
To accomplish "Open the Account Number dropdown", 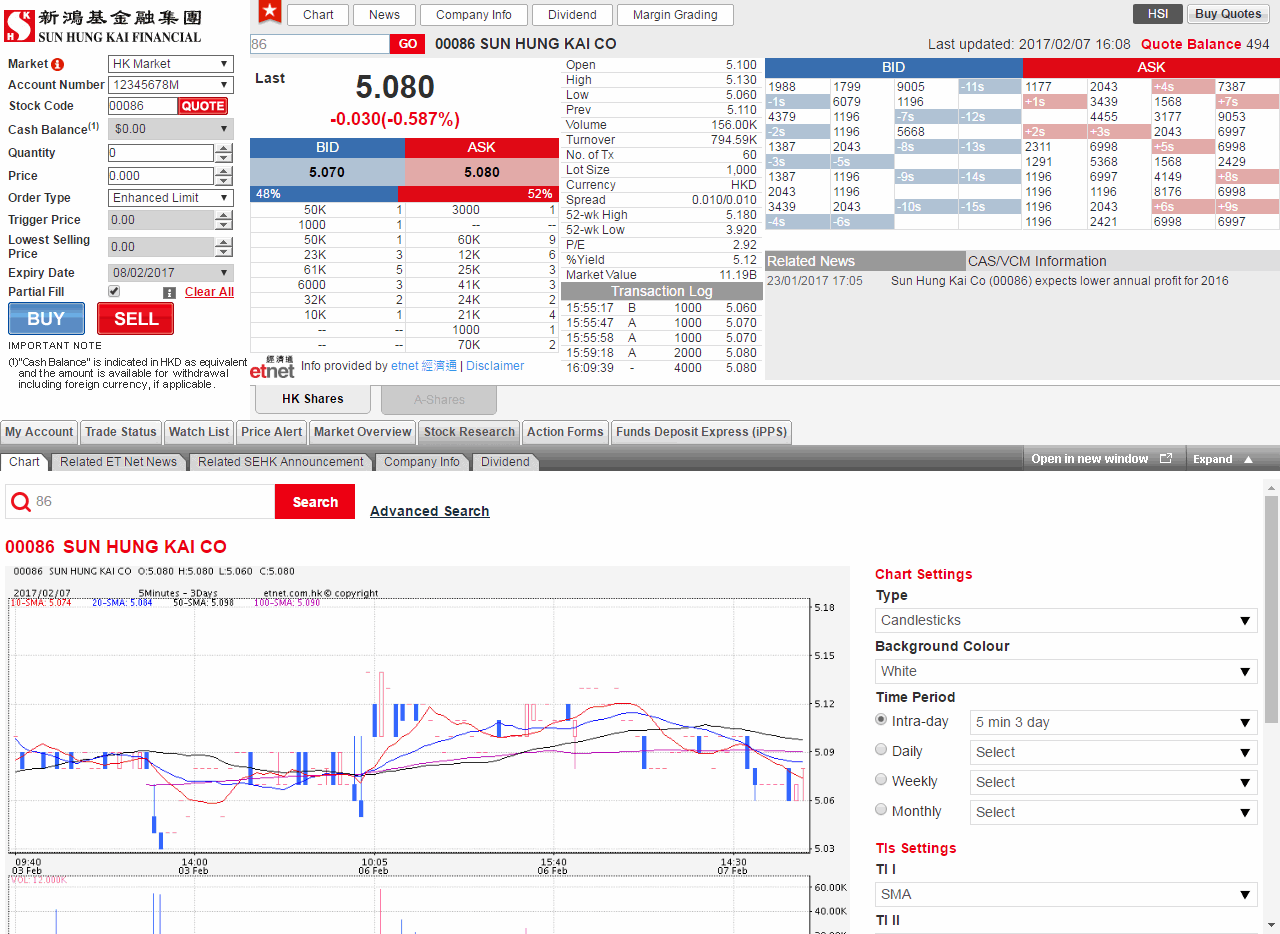I will tap(170, 85).
